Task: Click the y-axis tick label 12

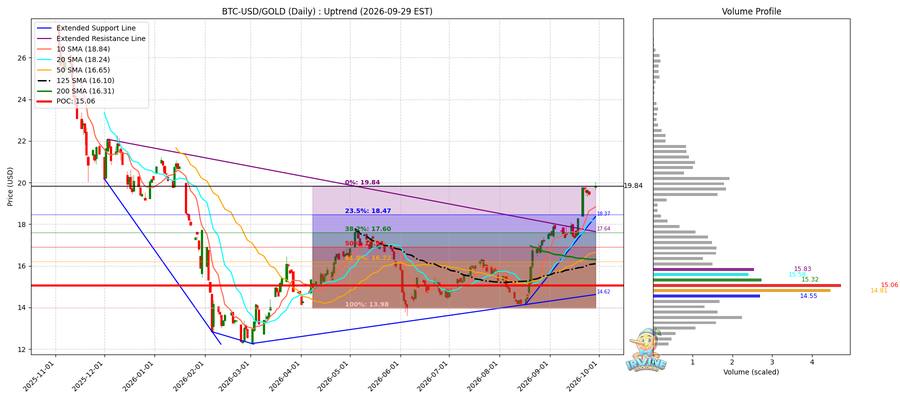Action: click(x=21, y=349)
